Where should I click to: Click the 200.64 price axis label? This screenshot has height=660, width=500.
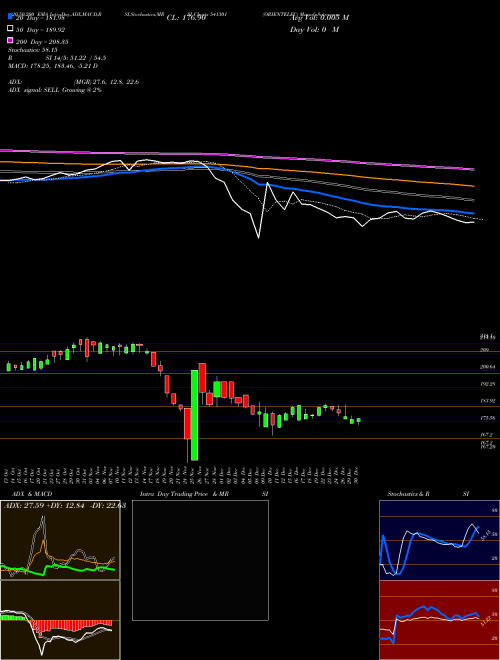(x=487, y=367)
